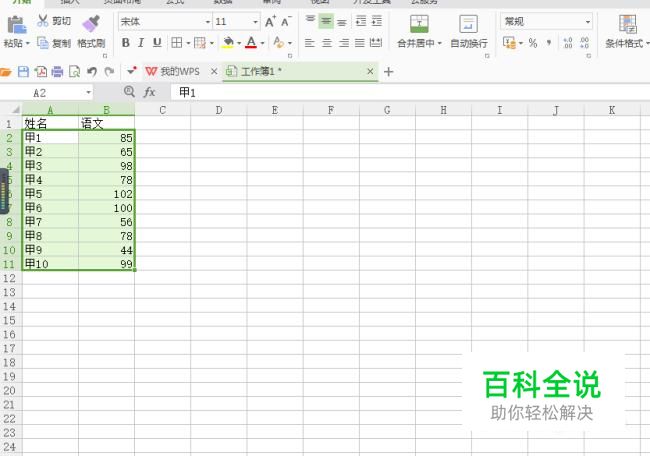Viewport: 650px width, 456px height.
Task: Toggle underline formatting
Action: pyautogui.click(x=157, y=43)
